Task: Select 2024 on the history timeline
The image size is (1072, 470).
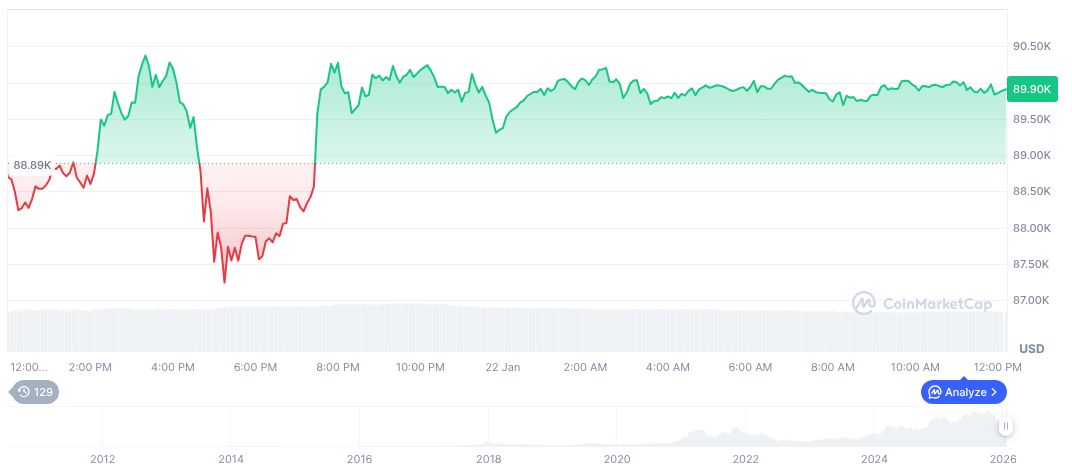Action: click(875, 459)
